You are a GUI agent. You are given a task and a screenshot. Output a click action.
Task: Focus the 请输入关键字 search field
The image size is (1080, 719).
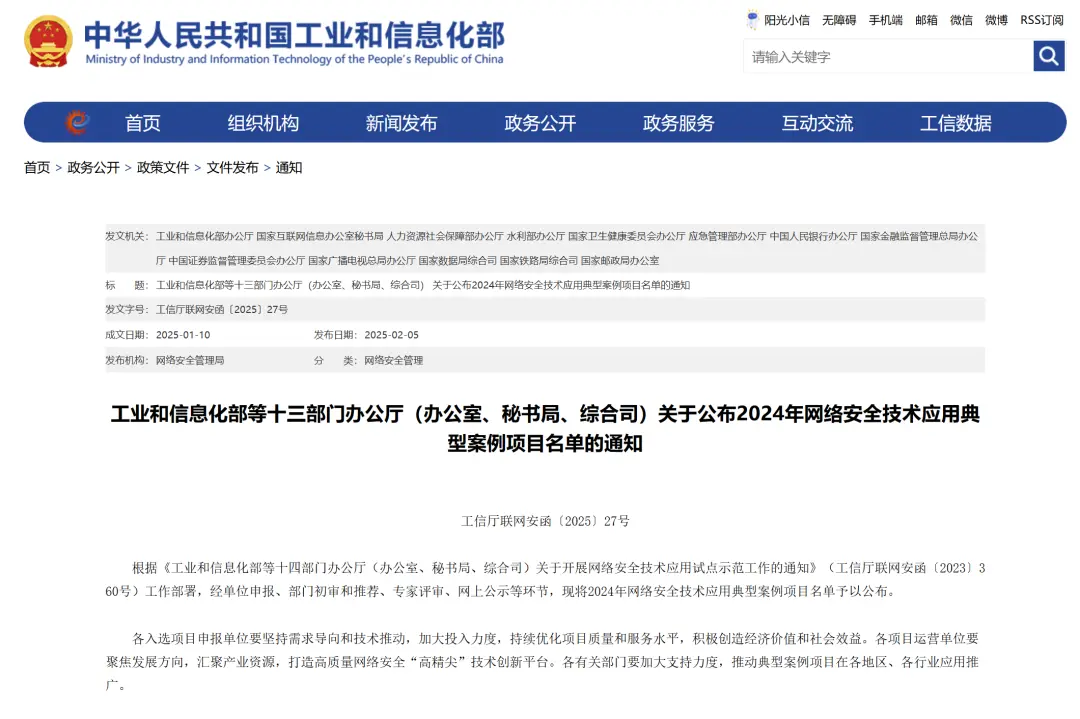(x=889, y=56)
